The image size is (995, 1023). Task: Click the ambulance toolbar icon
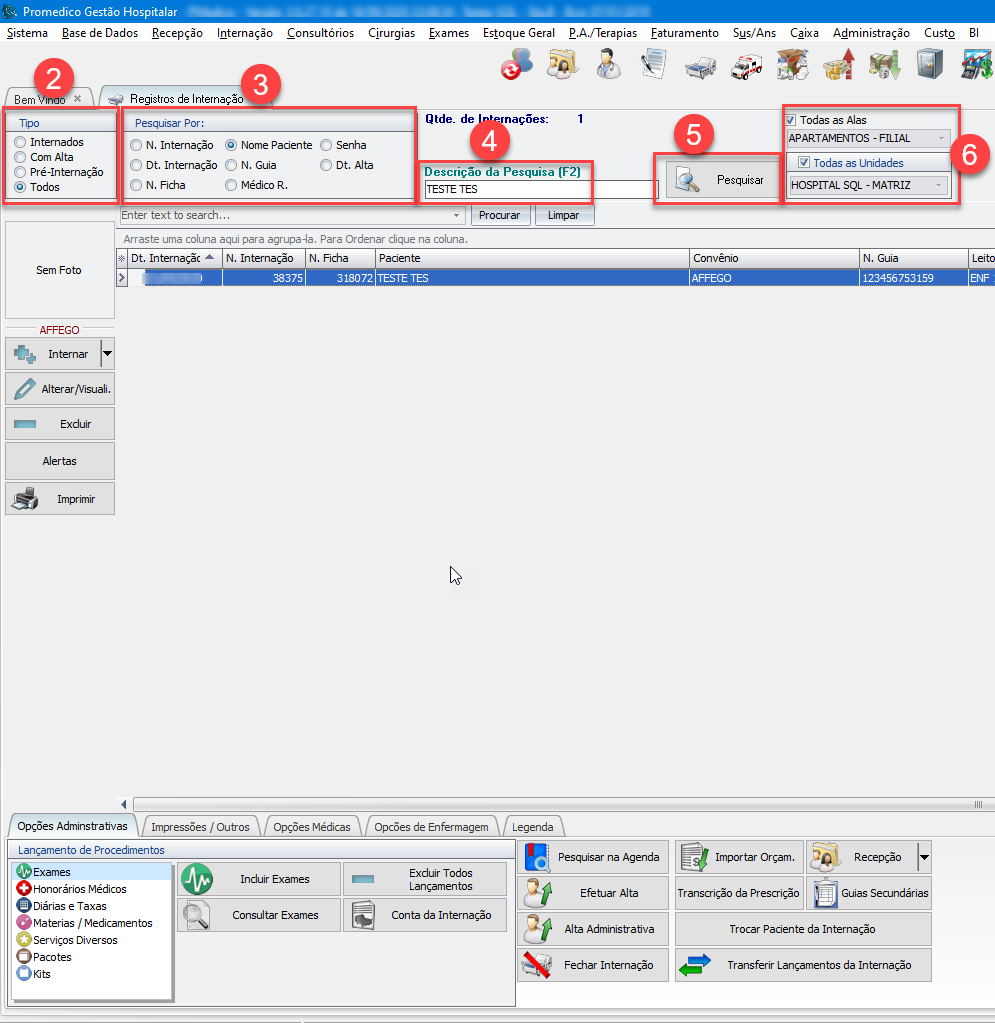coord(747,65)
